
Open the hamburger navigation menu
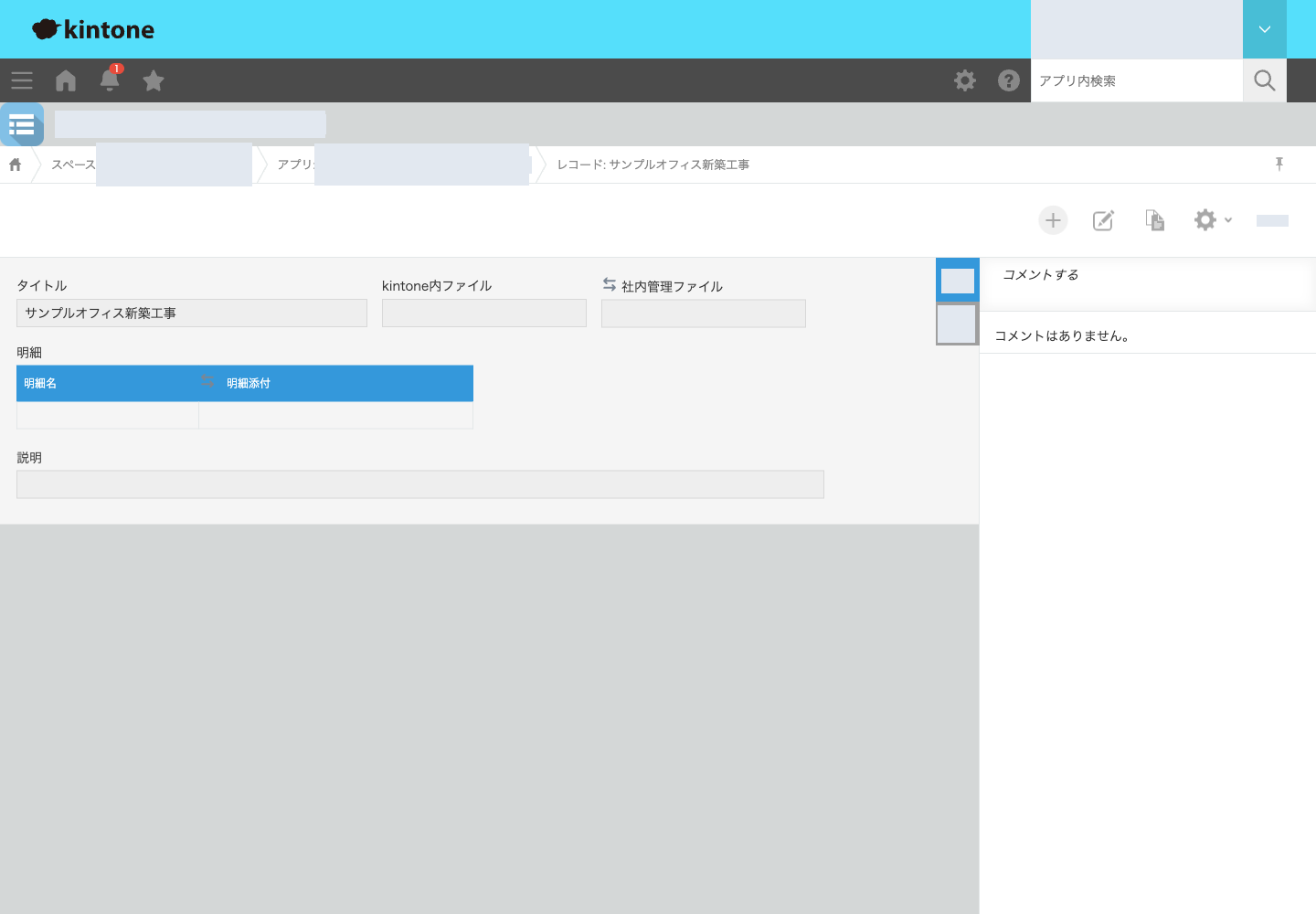[x=22, y=80]
